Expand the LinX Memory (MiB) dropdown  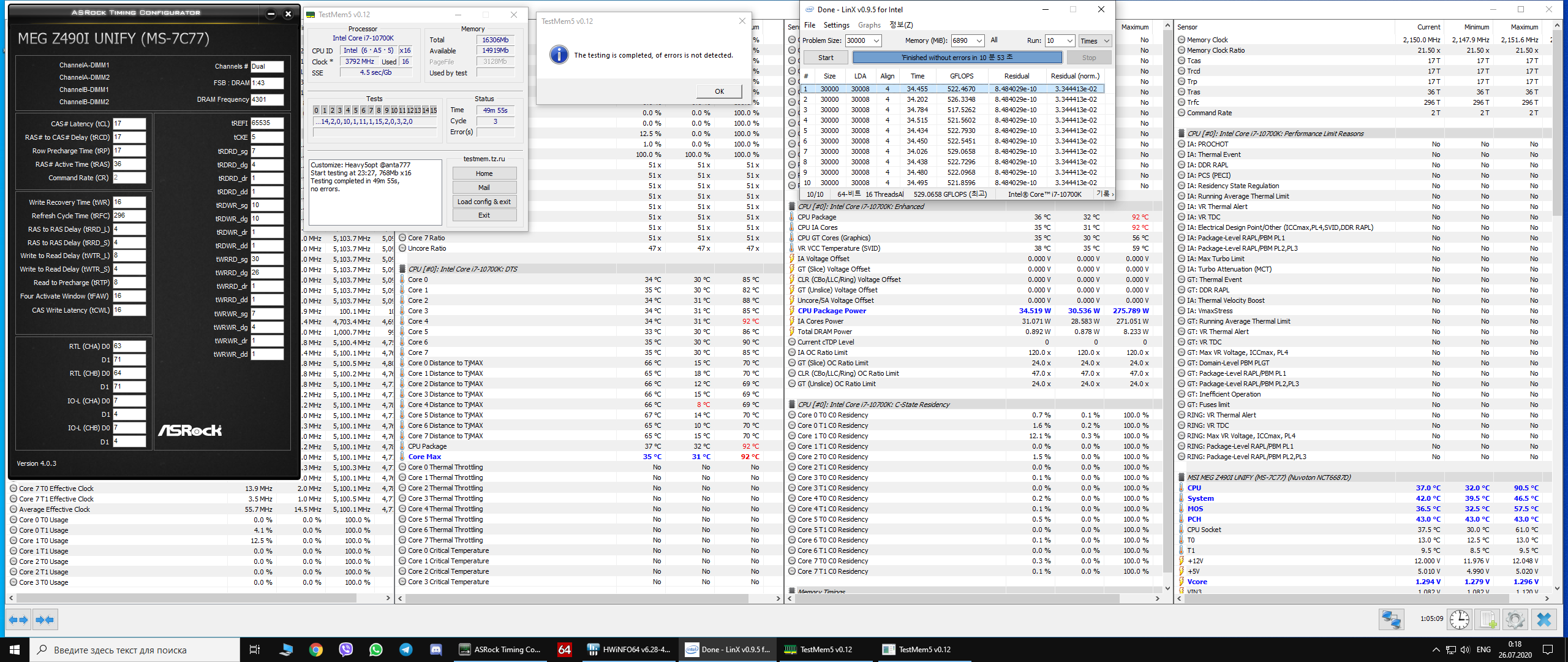coord(979,40)
